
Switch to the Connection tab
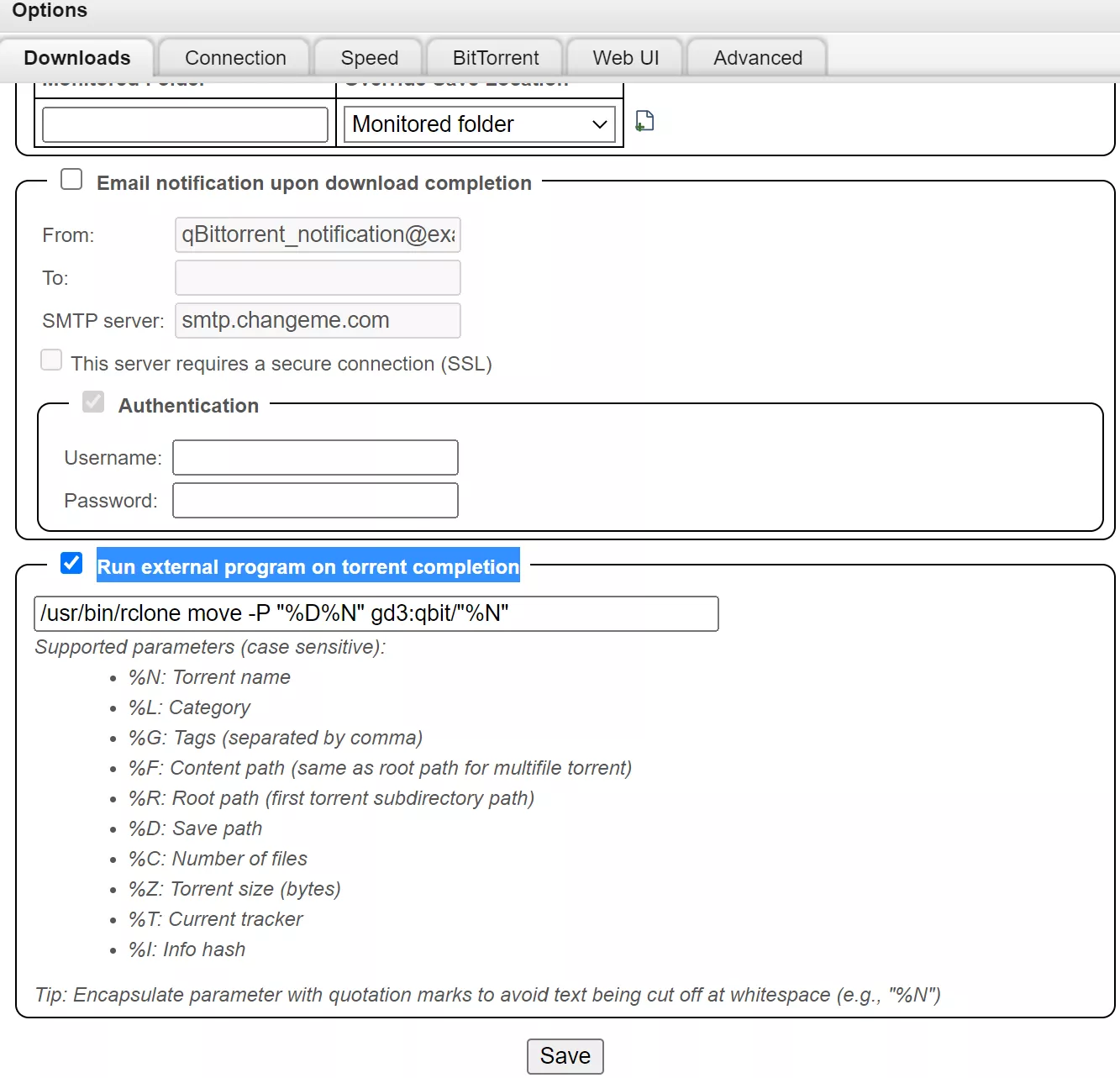pyautogui.click(x=235, y=58)
